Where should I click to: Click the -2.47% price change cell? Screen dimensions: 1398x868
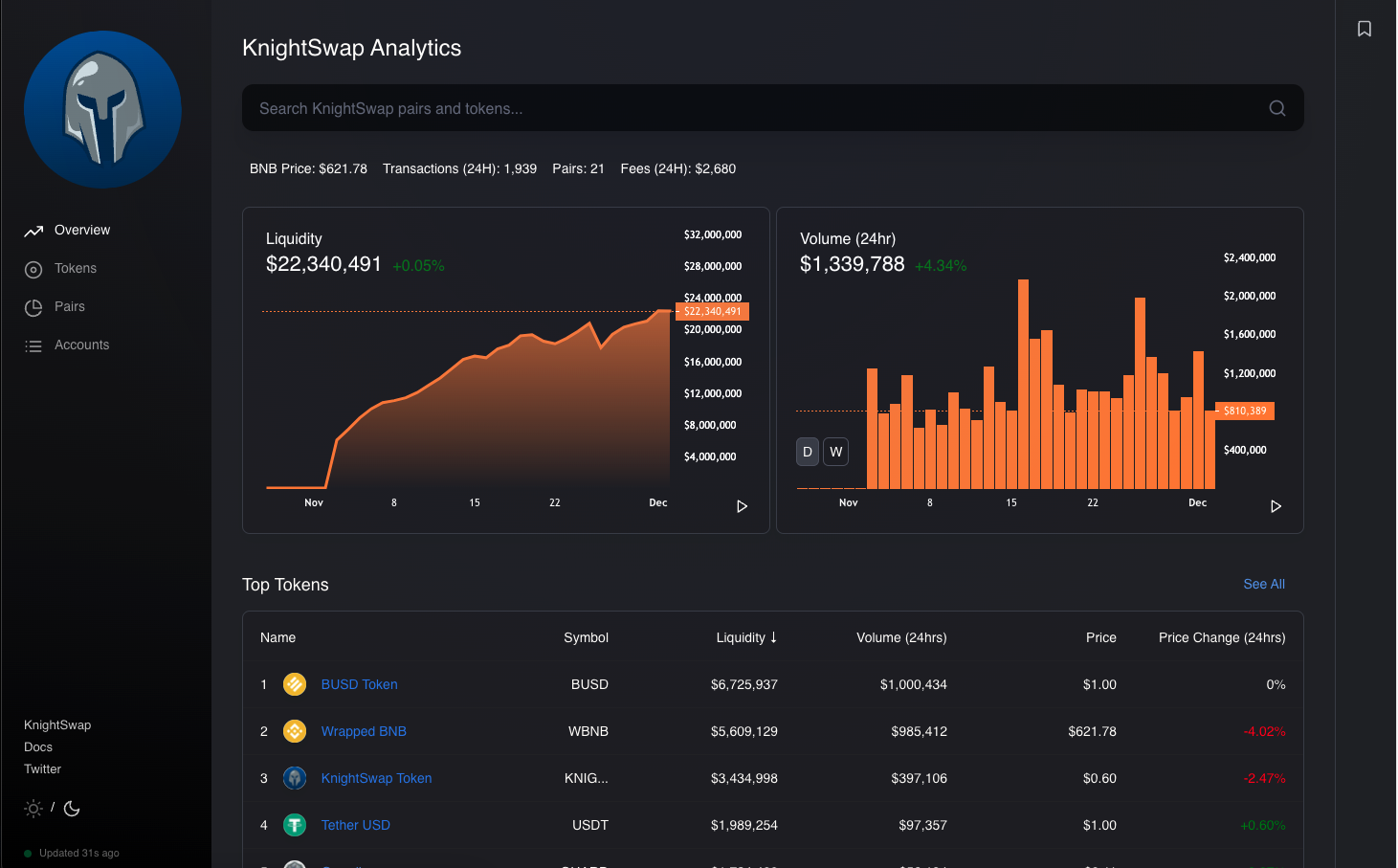click(1264, 778)
